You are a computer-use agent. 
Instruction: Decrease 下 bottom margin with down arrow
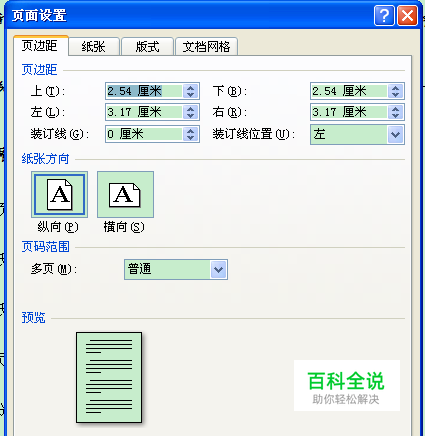[x=396, y=95]
